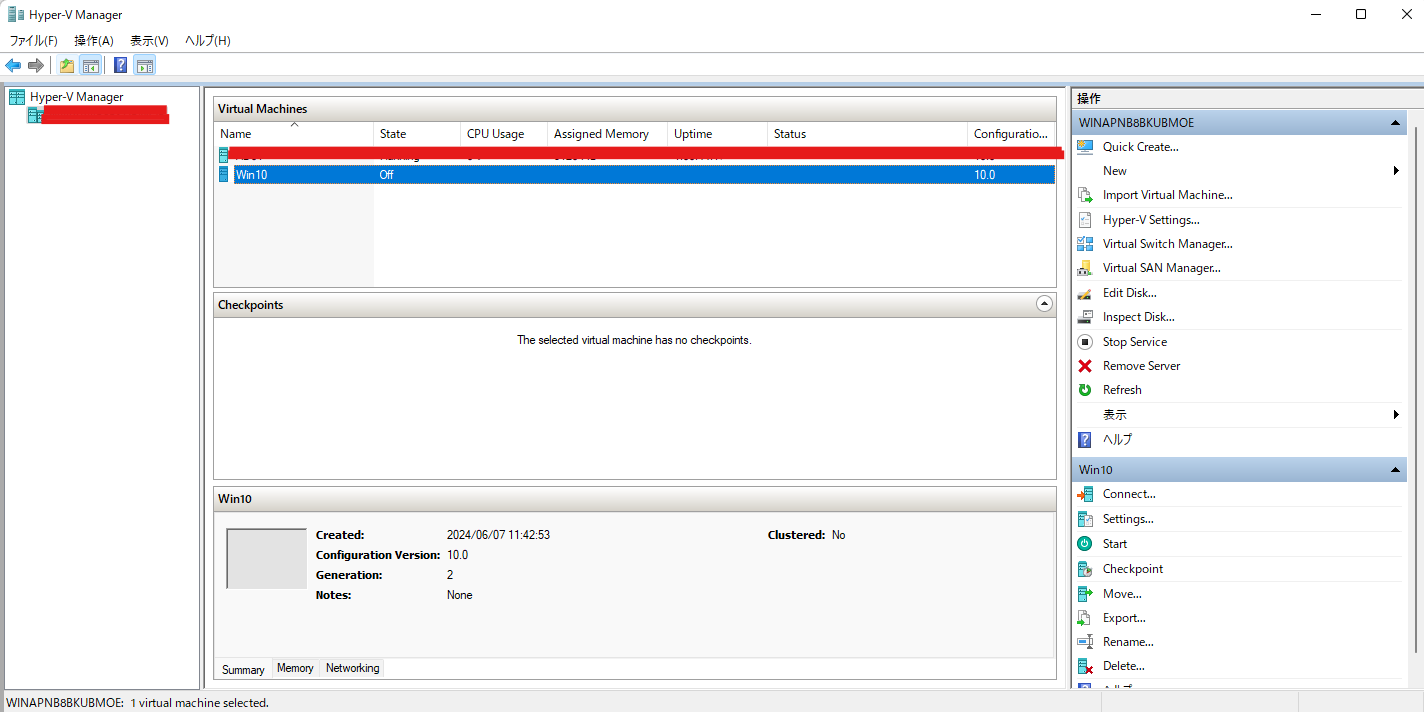Click Start action for Win10
This screenshot has width=1424, height=712.
(x=1115, y=544)
